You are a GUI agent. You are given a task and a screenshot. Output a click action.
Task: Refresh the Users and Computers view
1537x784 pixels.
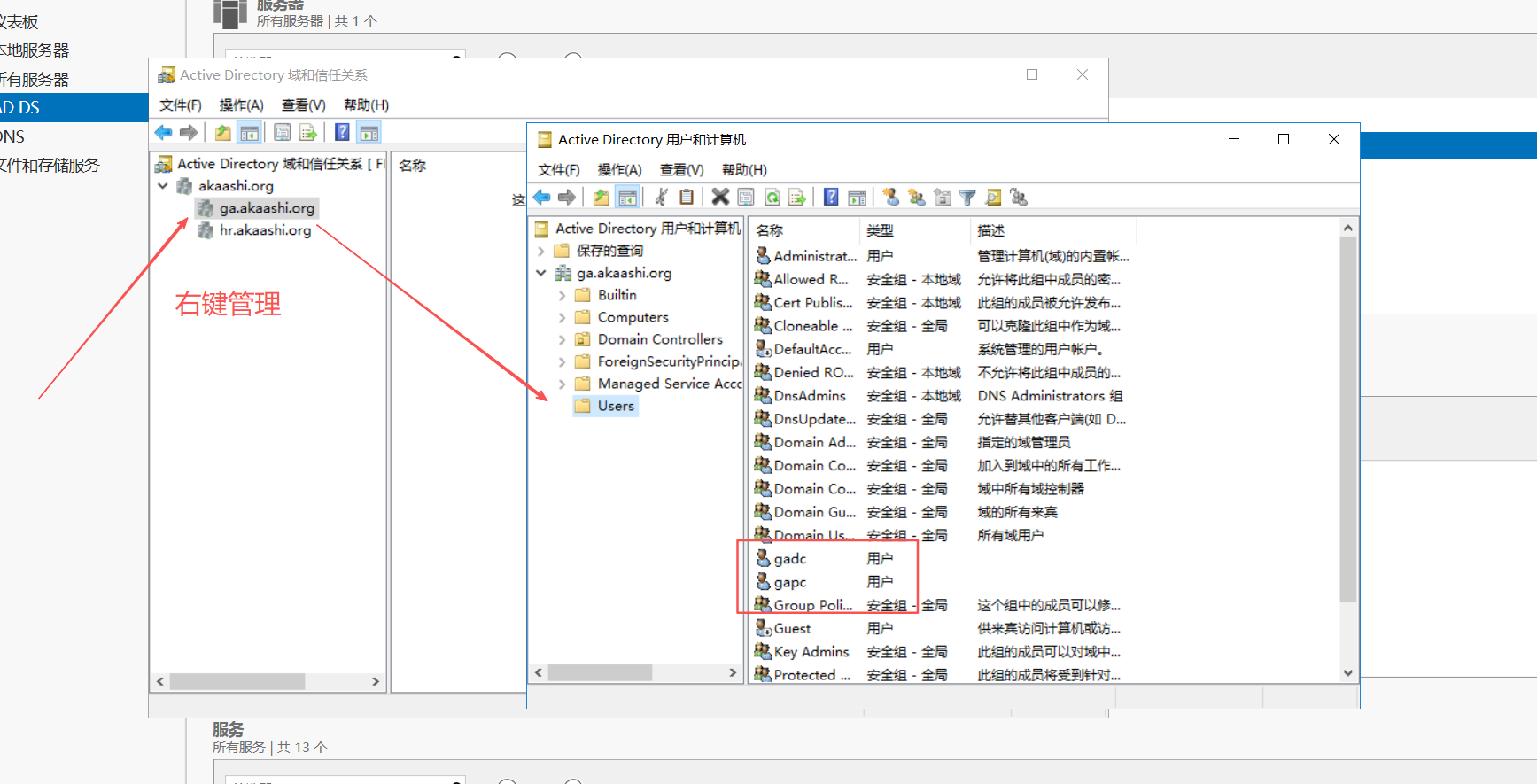coord(772,198)
